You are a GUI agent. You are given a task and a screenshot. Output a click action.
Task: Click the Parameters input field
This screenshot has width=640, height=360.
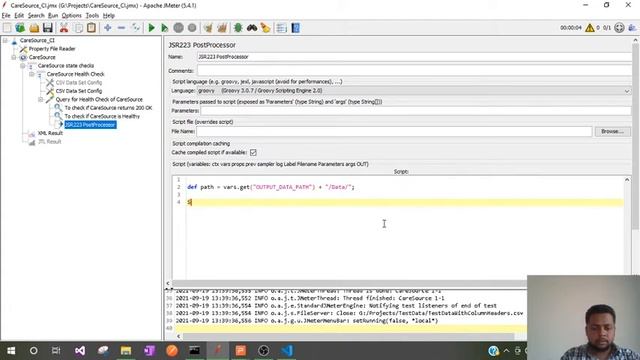(416, 111)
